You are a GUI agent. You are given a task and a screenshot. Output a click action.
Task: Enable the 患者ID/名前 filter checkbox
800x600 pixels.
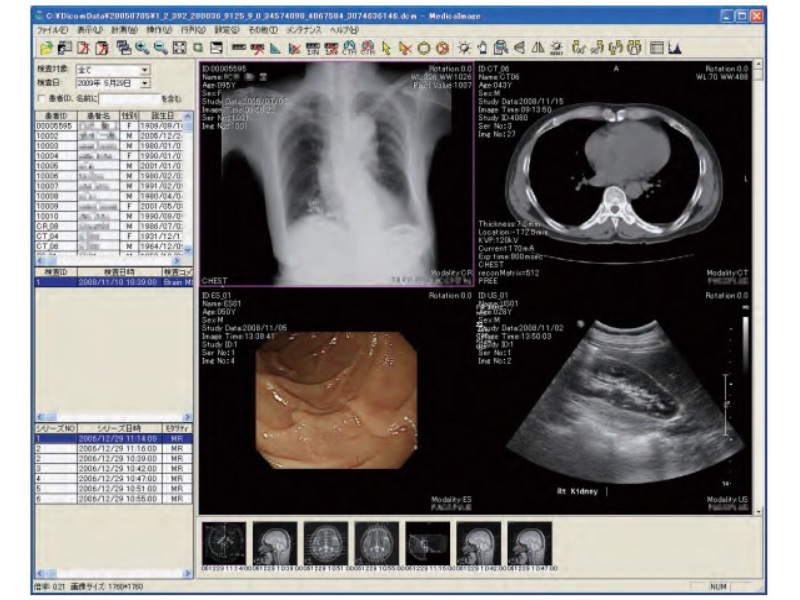[x=41, y=99]
